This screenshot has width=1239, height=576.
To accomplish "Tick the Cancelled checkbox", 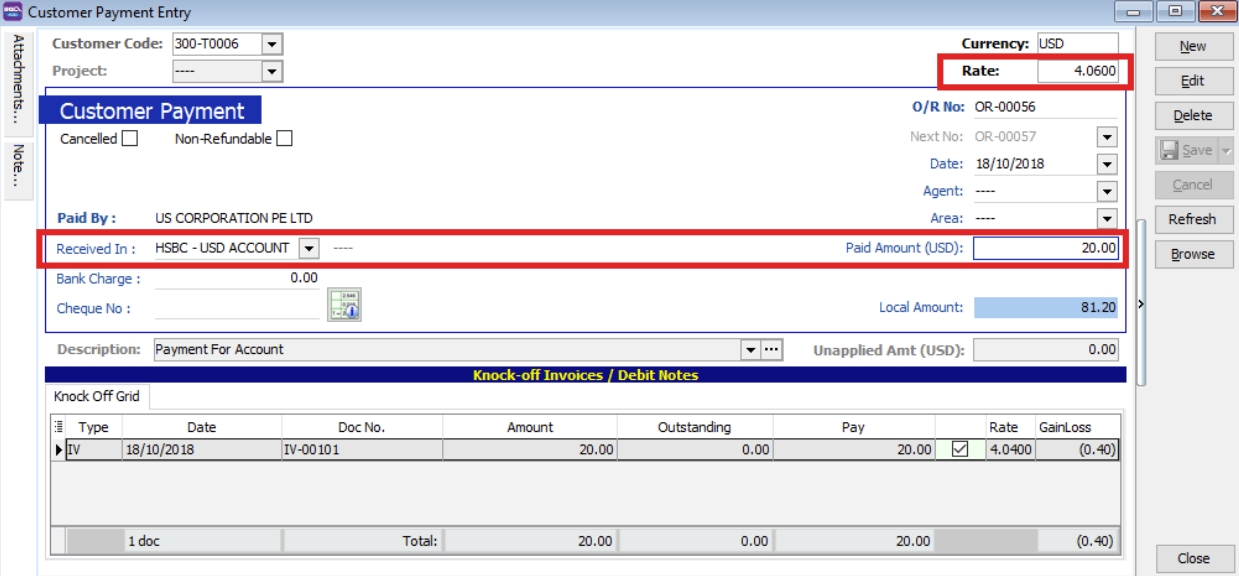I will 129,139.
